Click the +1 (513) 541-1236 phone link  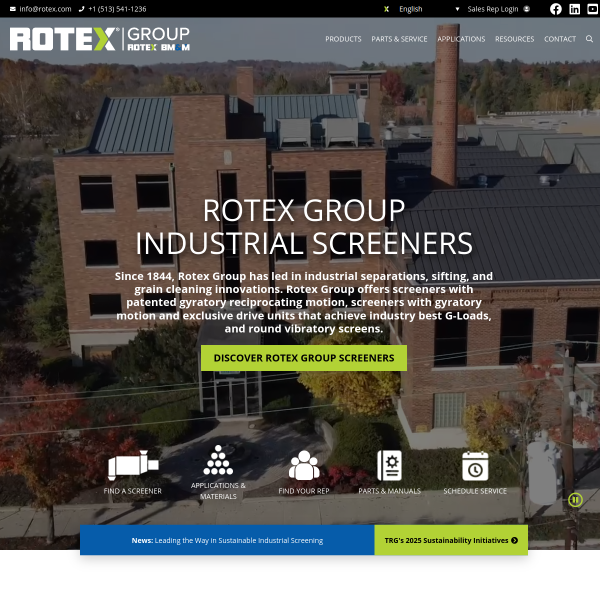click(117, 9)
